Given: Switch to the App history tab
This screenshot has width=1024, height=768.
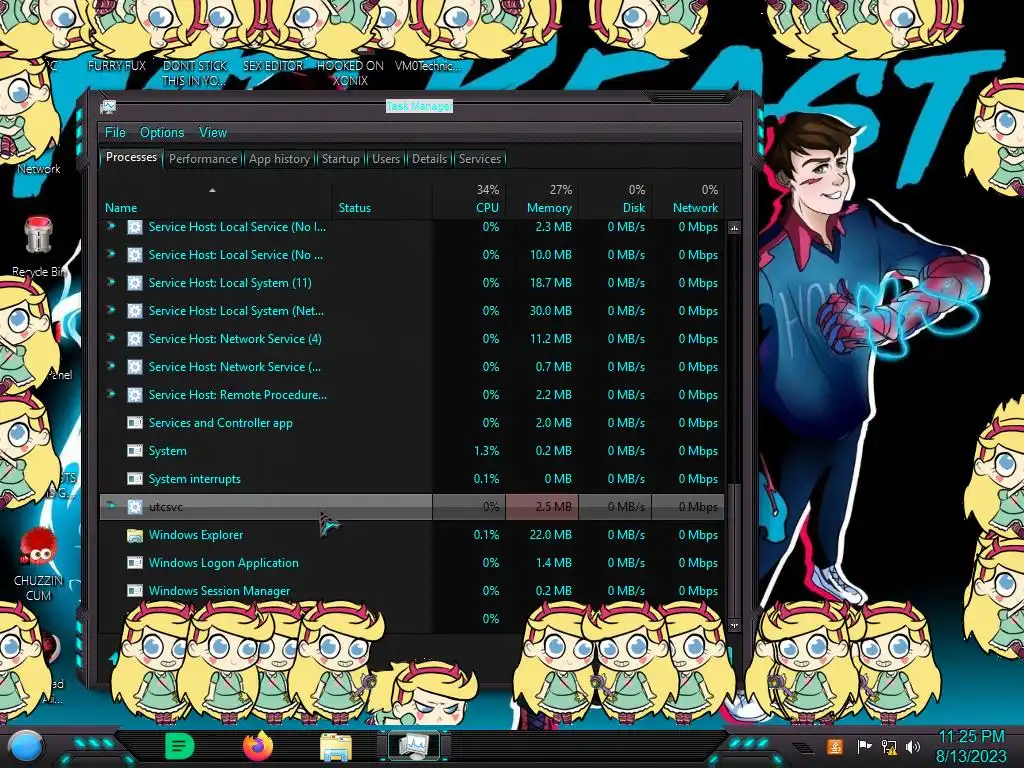Looking at the screenshot, I should coord(280,159).
